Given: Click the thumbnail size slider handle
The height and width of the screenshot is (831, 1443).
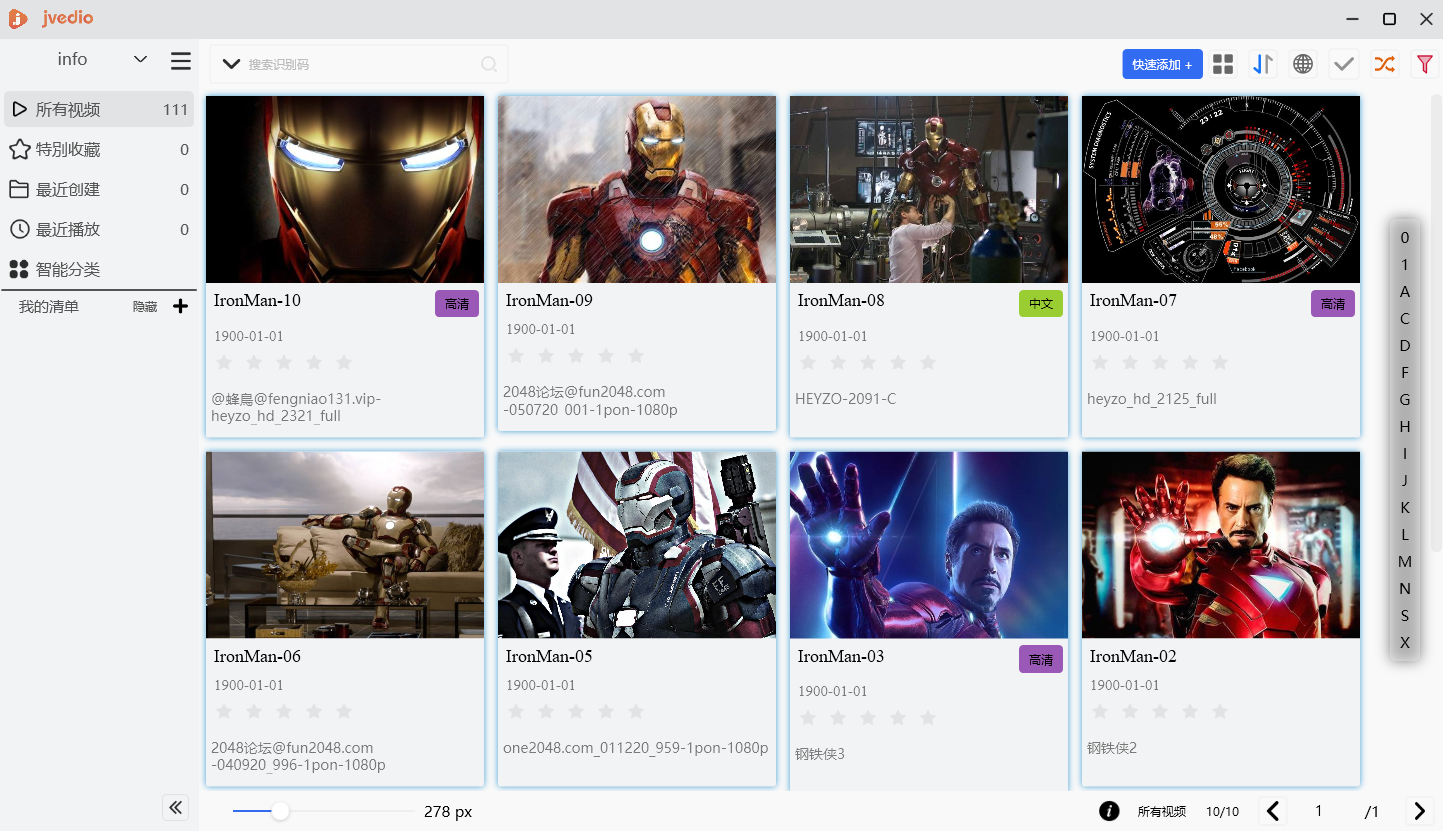Looking at the screenshot, I should (x=281, y=811).
